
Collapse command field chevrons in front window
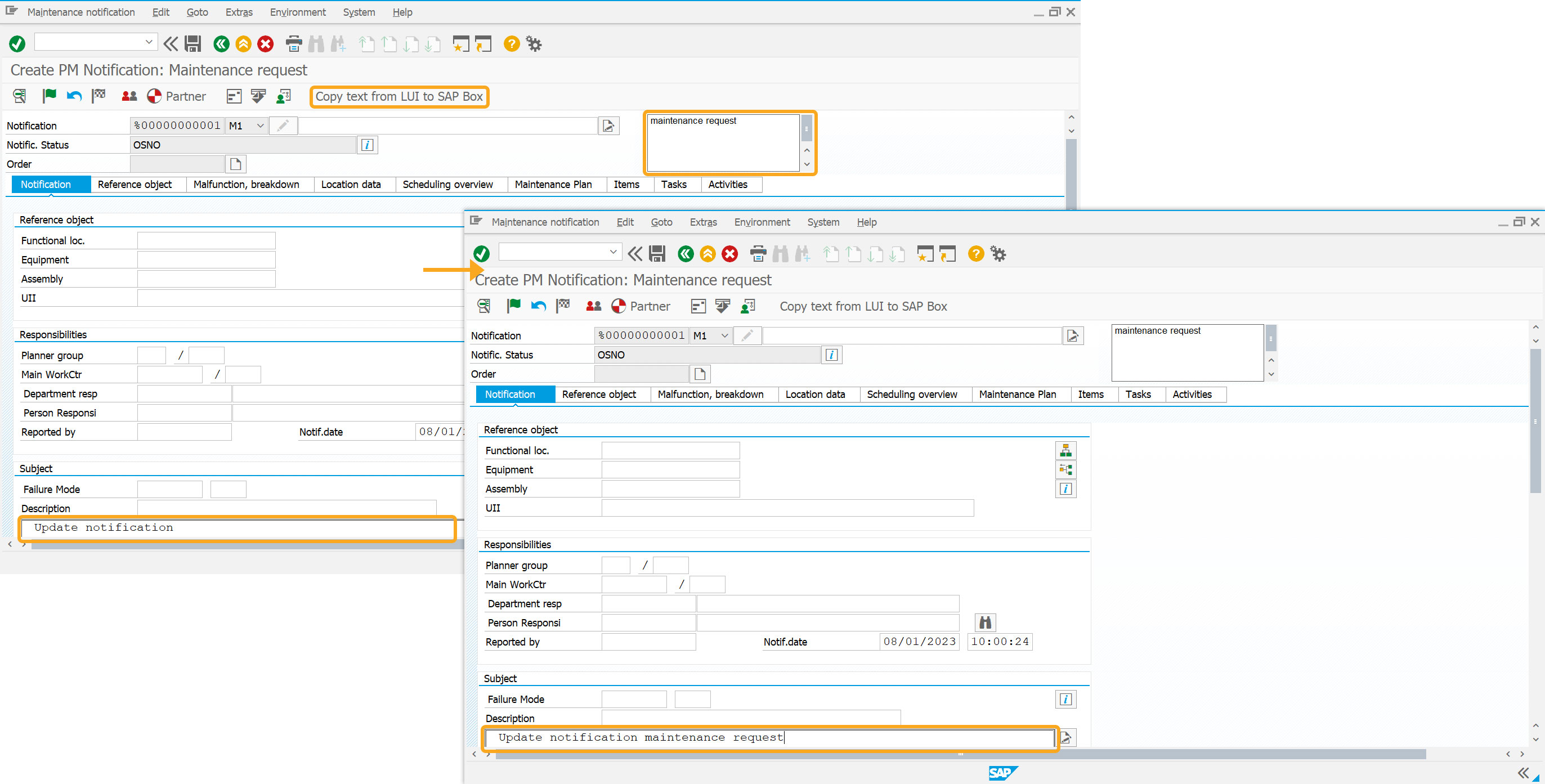coord(634,254)
